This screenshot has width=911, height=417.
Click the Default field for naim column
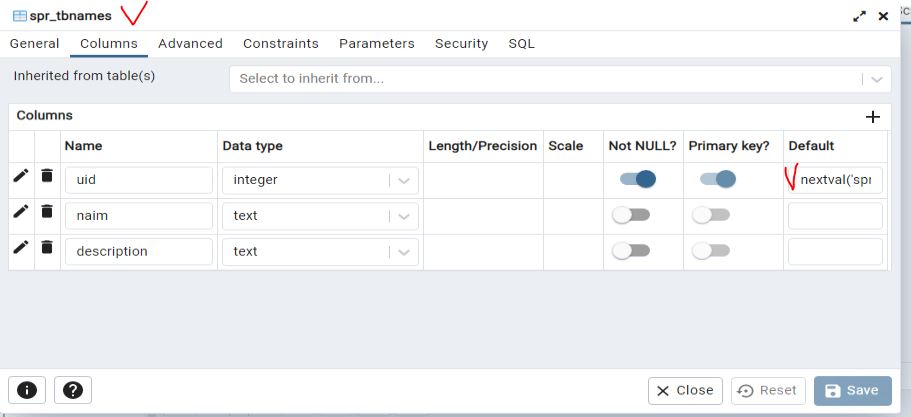(x=835, y=216)
